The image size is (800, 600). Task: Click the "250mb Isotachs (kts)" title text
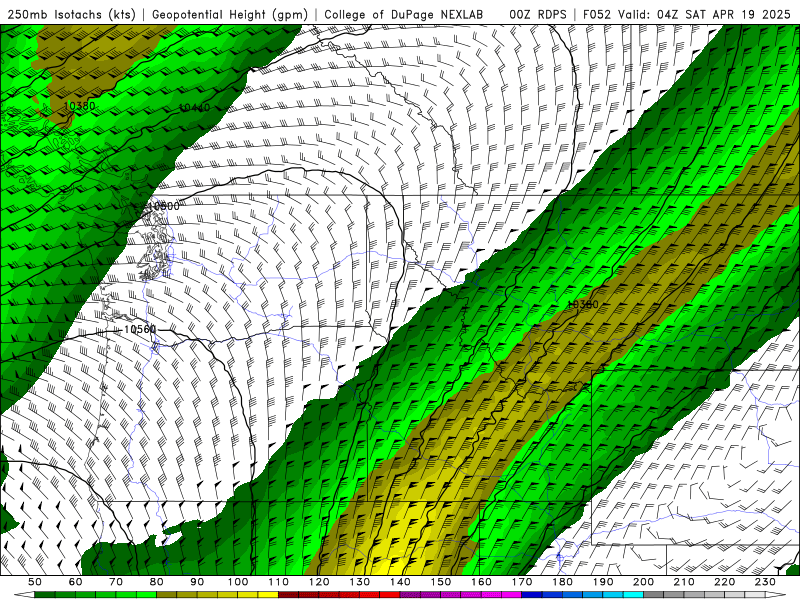click(x=71, y=14)
